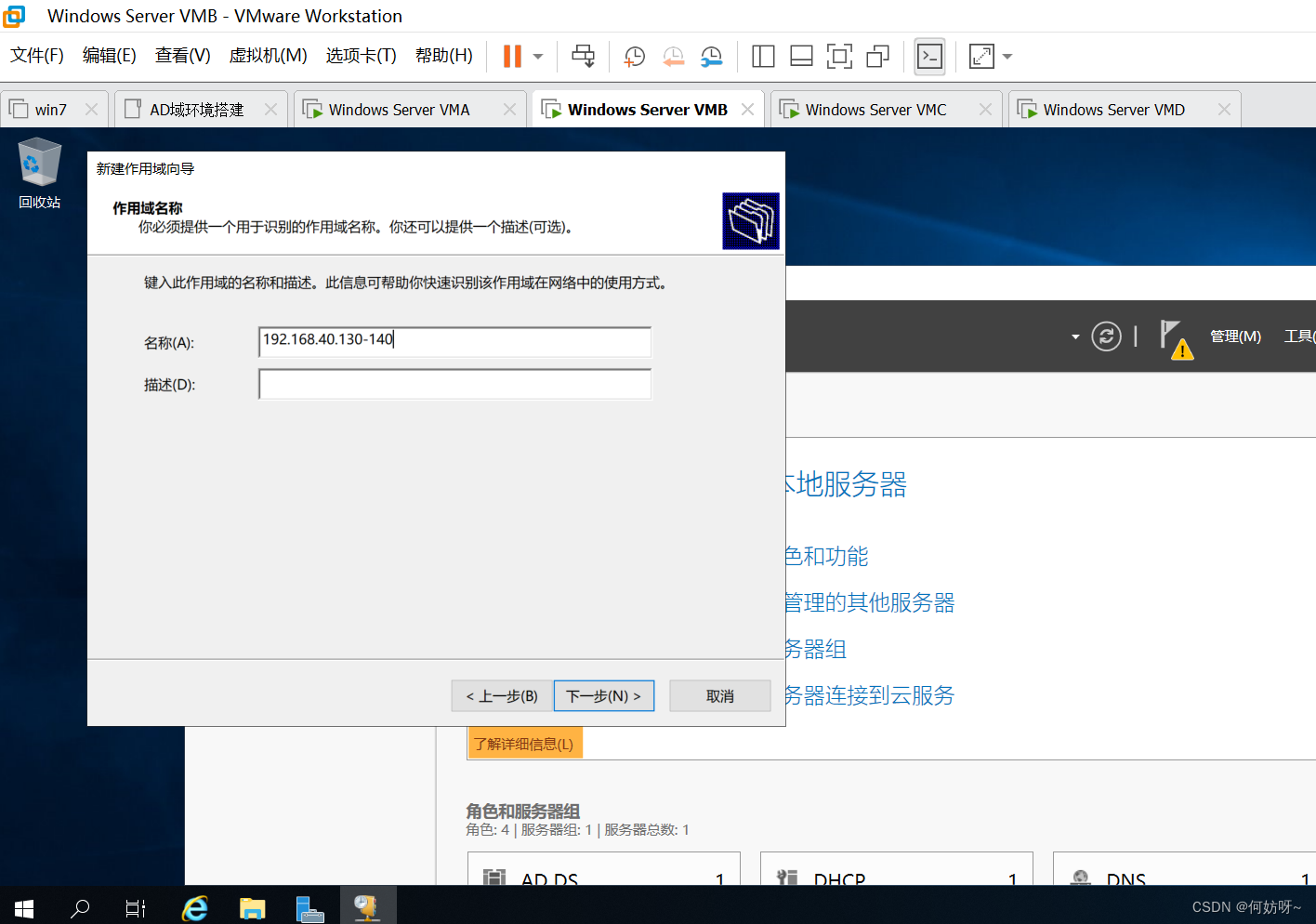Toggle the thumbnail bar view
Viewport: 1316px width, 924px height.
coord(801,57)
